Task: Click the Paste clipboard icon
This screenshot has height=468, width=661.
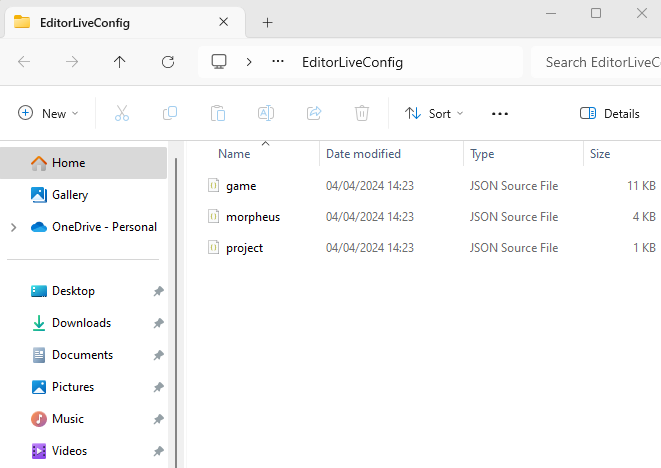Action: [218, 114]
